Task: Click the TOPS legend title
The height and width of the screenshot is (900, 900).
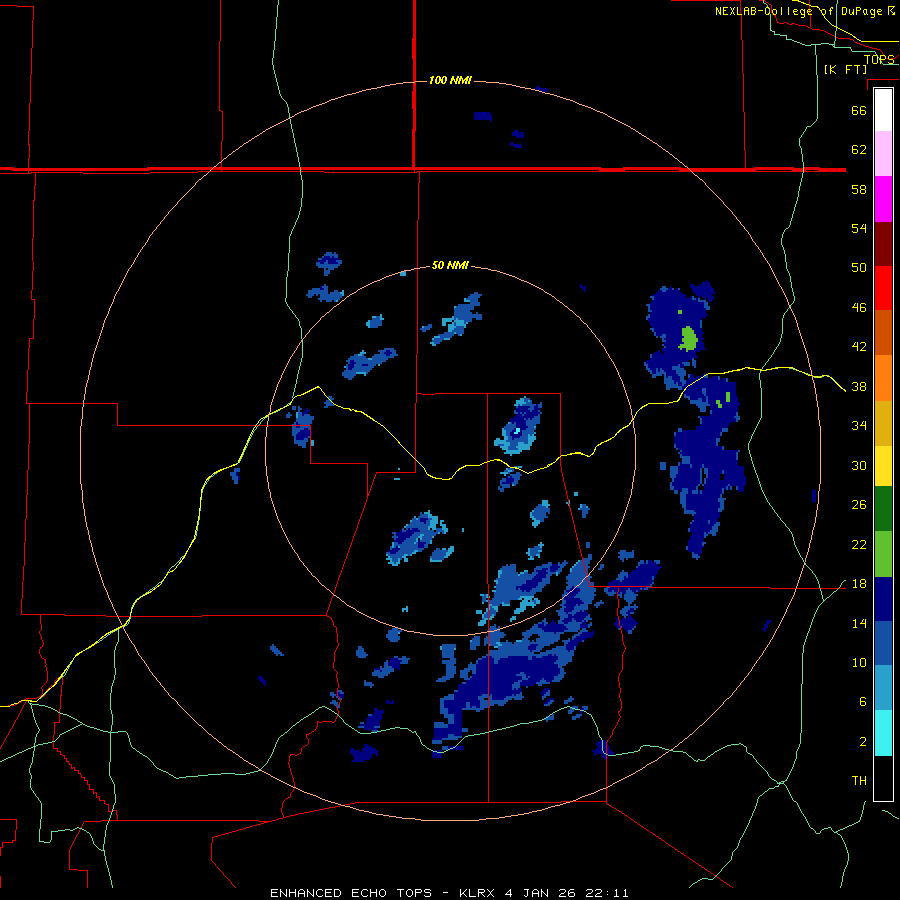Action: (x=879, y=59)
